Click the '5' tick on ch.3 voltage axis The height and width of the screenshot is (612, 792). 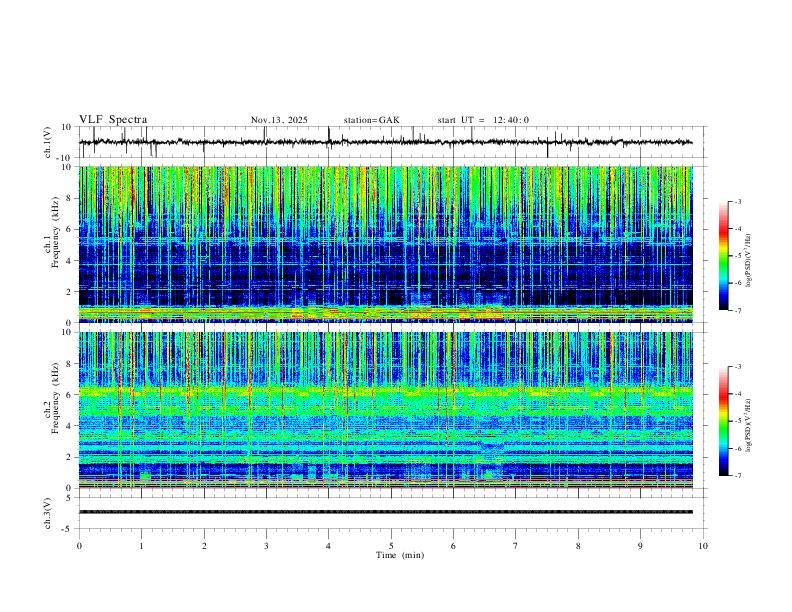pyautogui.click(x=70, y=498)
